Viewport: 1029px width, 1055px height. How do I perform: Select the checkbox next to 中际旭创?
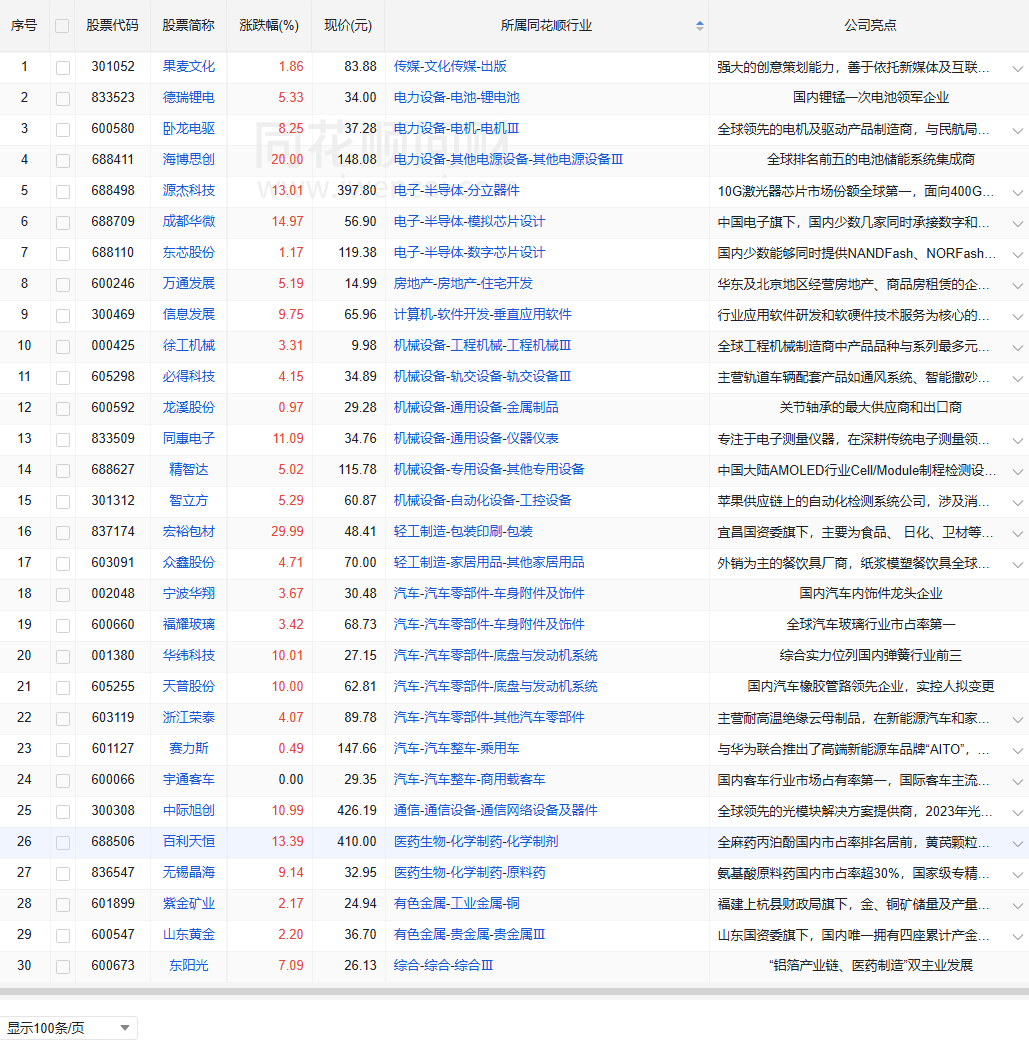(63, 811)
